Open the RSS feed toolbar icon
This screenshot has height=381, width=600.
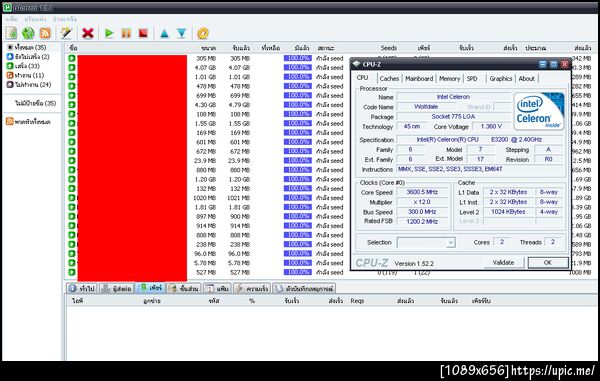click(45, 33)
